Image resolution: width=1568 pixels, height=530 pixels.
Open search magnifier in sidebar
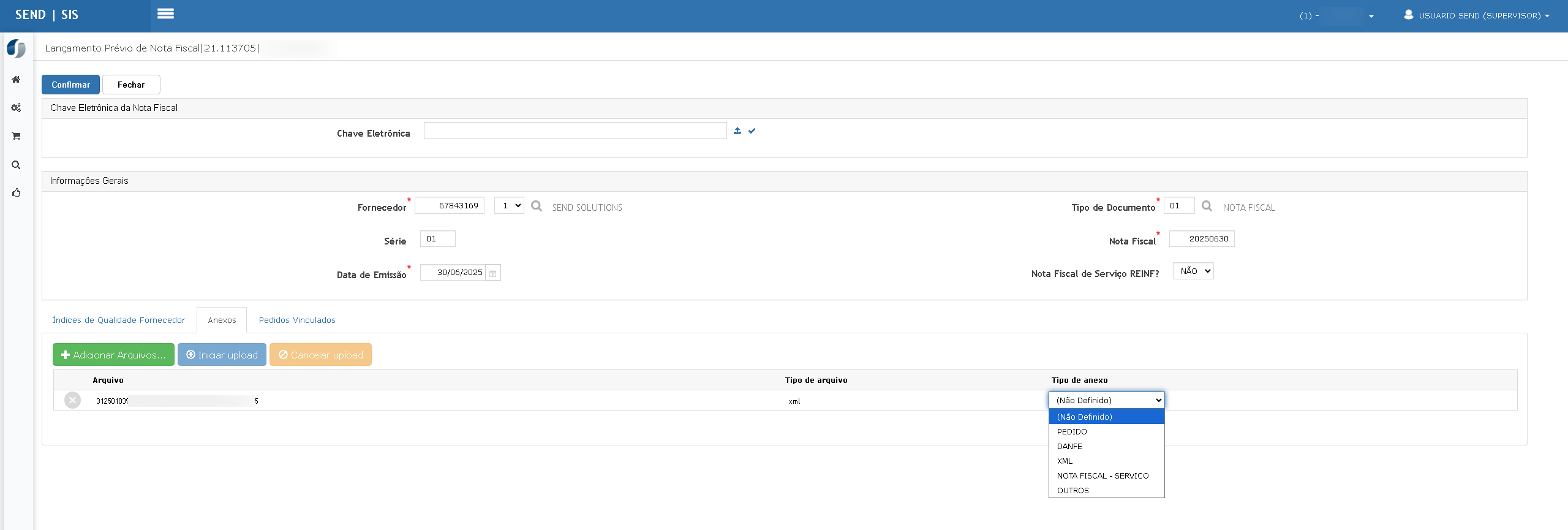pyautogui.click(x=16, y=165)
